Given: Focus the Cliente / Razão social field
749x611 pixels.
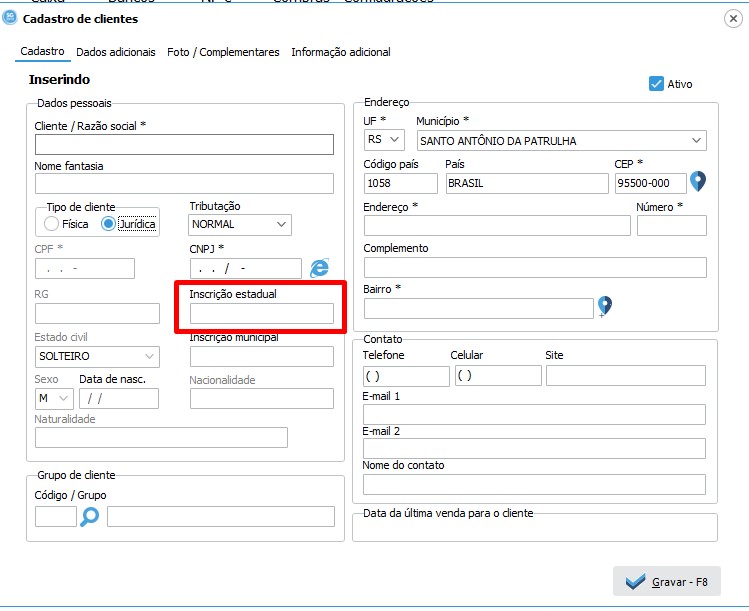Looking at the screenshot, I should pyautogui.click(x=184, y=145).
